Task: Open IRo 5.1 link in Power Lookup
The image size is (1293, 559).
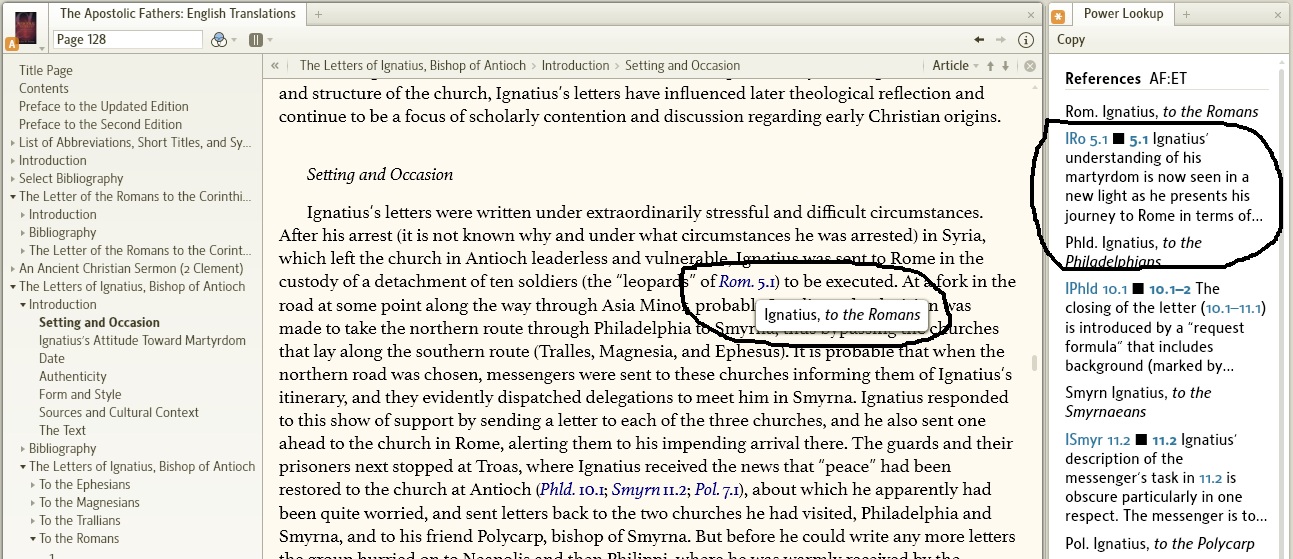Action: [x=1086, y=140]
